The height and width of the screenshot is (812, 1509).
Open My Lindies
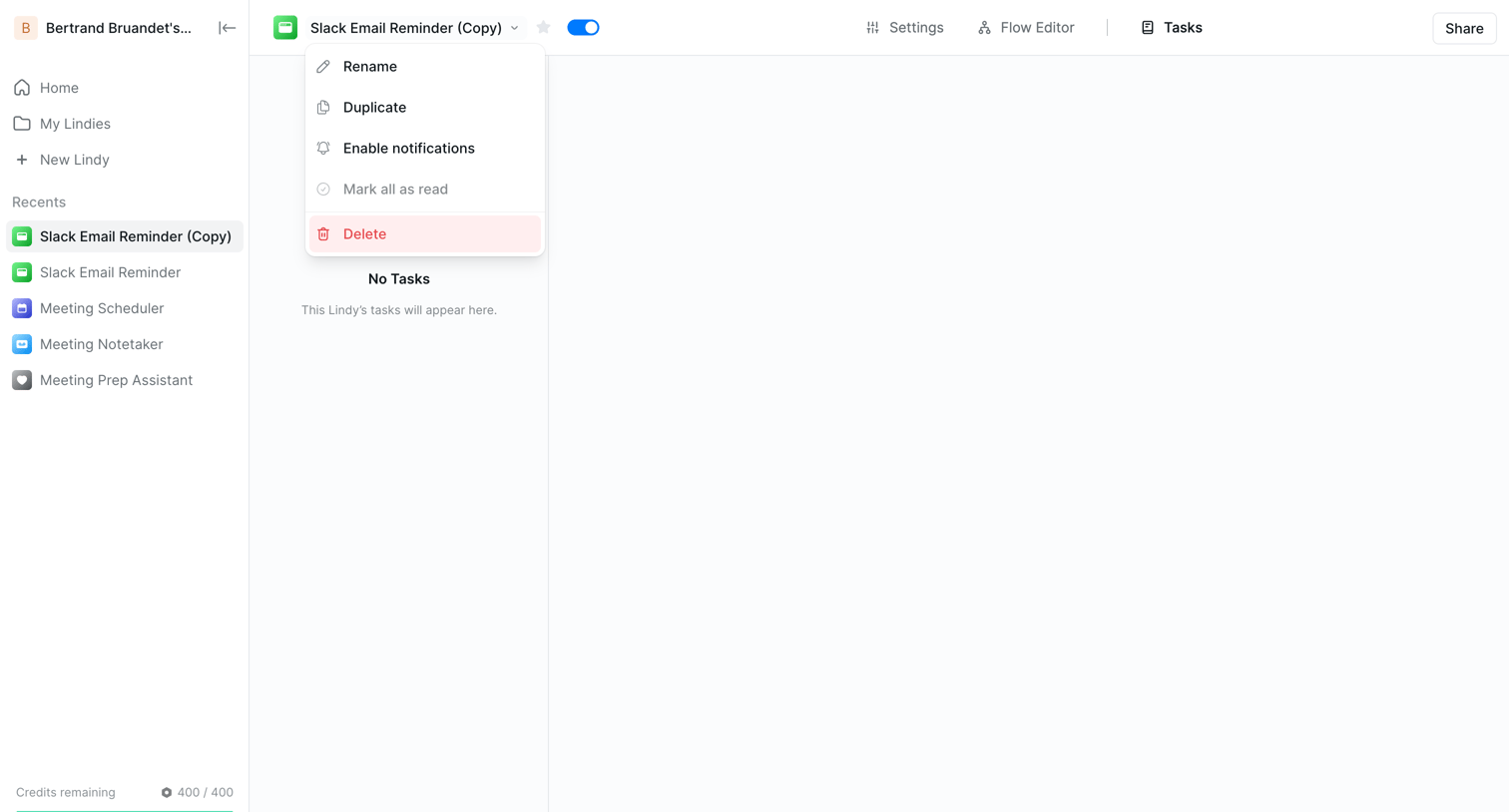click(x=125, y=124)
